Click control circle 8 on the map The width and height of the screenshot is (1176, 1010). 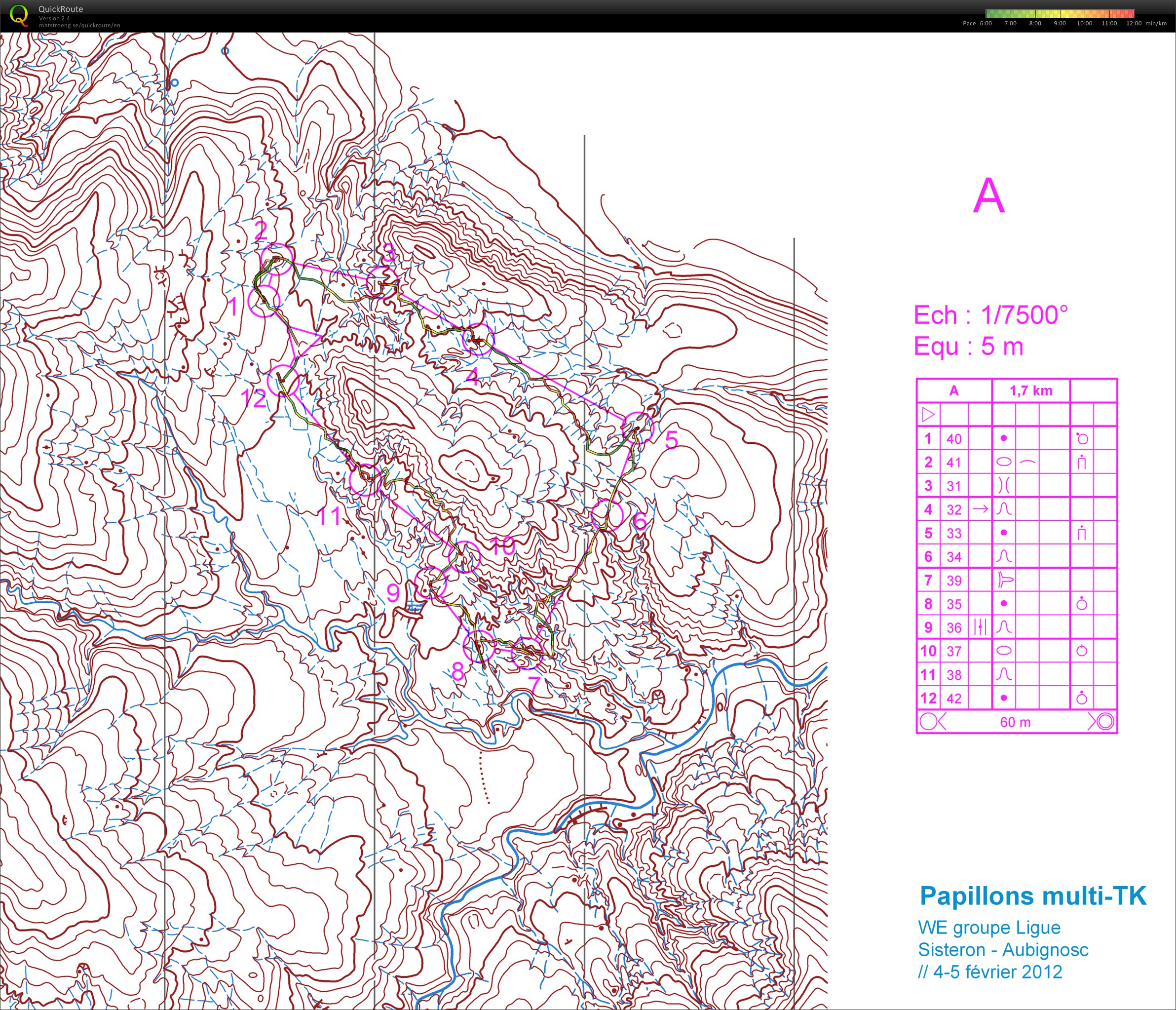tap(479, 646)
